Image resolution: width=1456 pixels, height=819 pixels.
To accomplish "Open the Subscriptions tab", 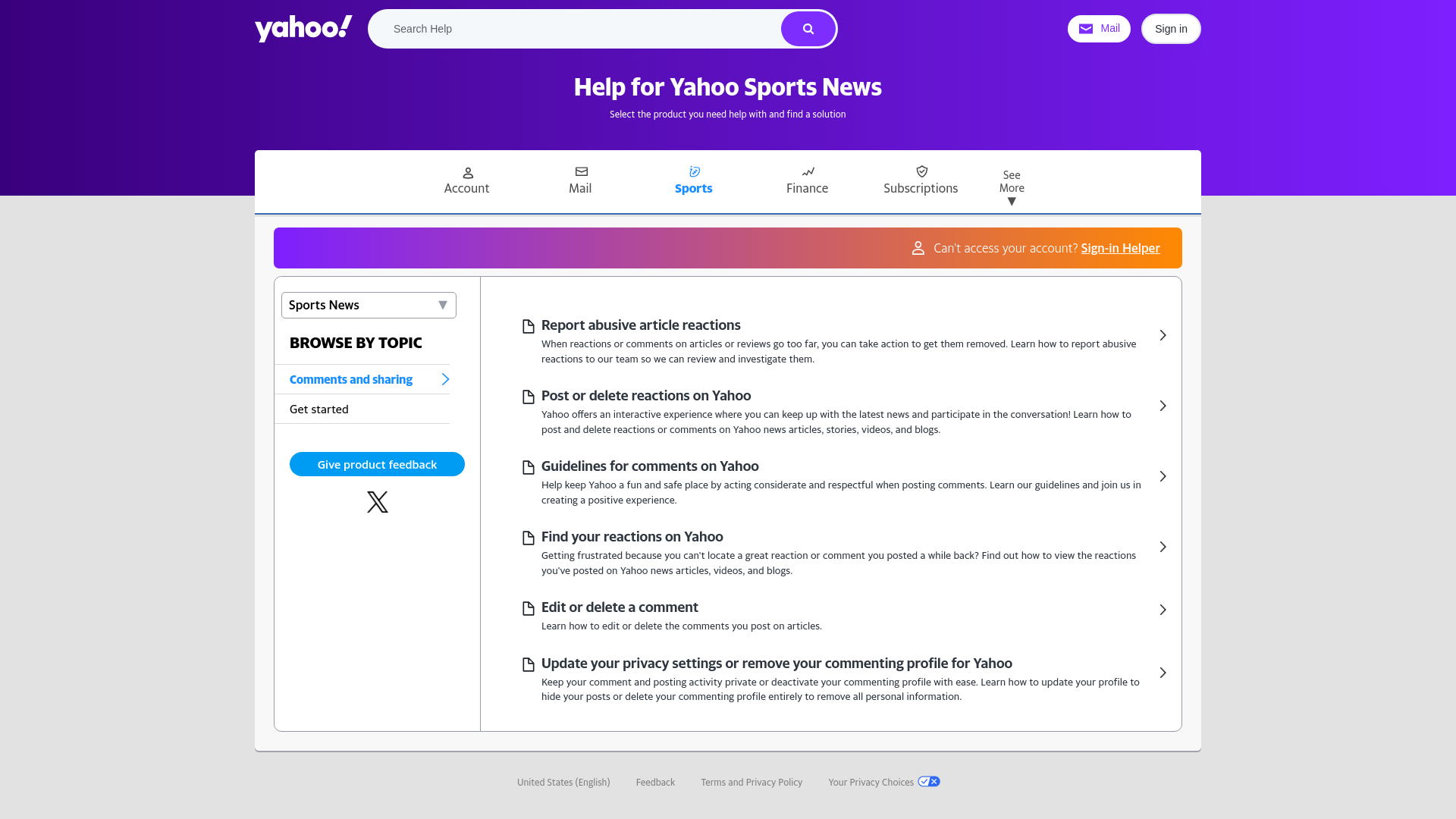I will pyautogui.click(x=921, y=181).
